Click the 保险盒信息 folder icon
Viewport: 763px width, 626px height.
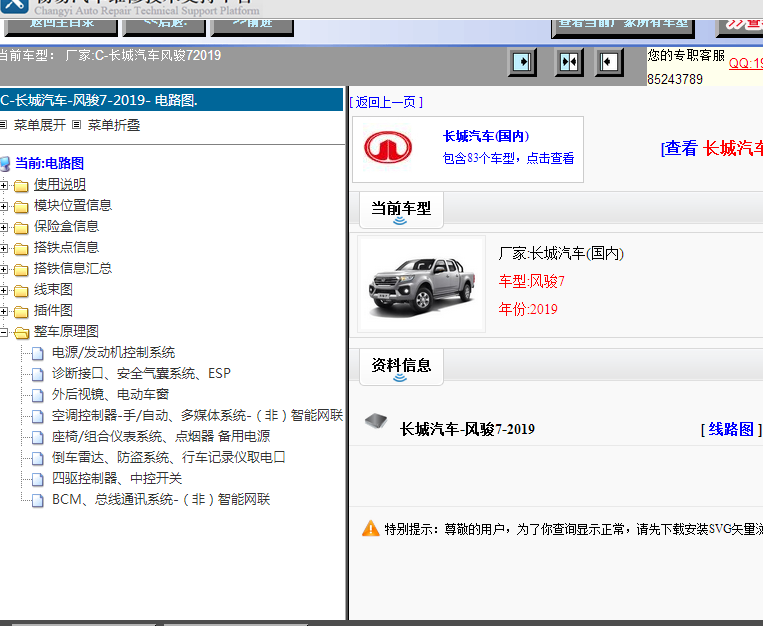point(21,227)
